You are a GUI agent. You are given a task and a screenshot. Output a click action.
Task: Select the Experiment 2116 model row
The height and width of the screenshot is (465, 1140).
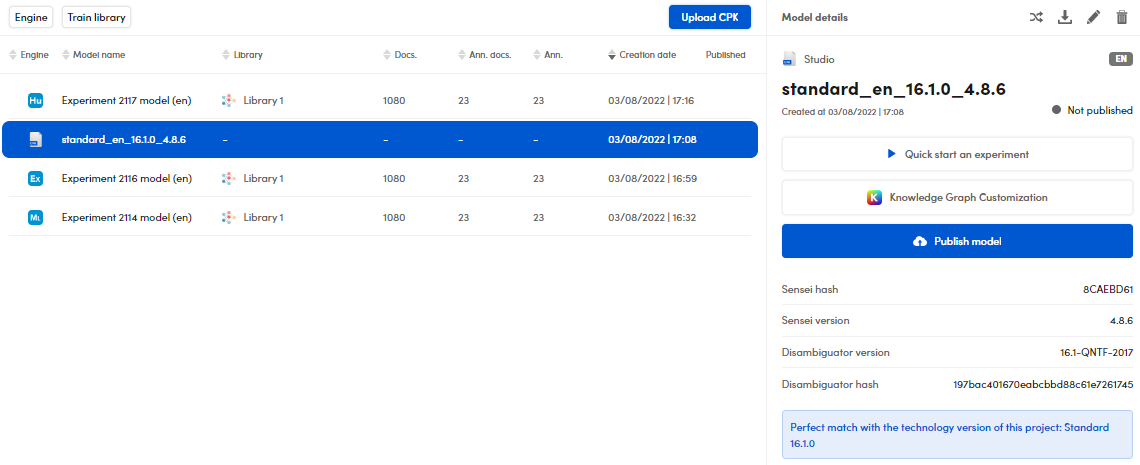click(380, 179)
